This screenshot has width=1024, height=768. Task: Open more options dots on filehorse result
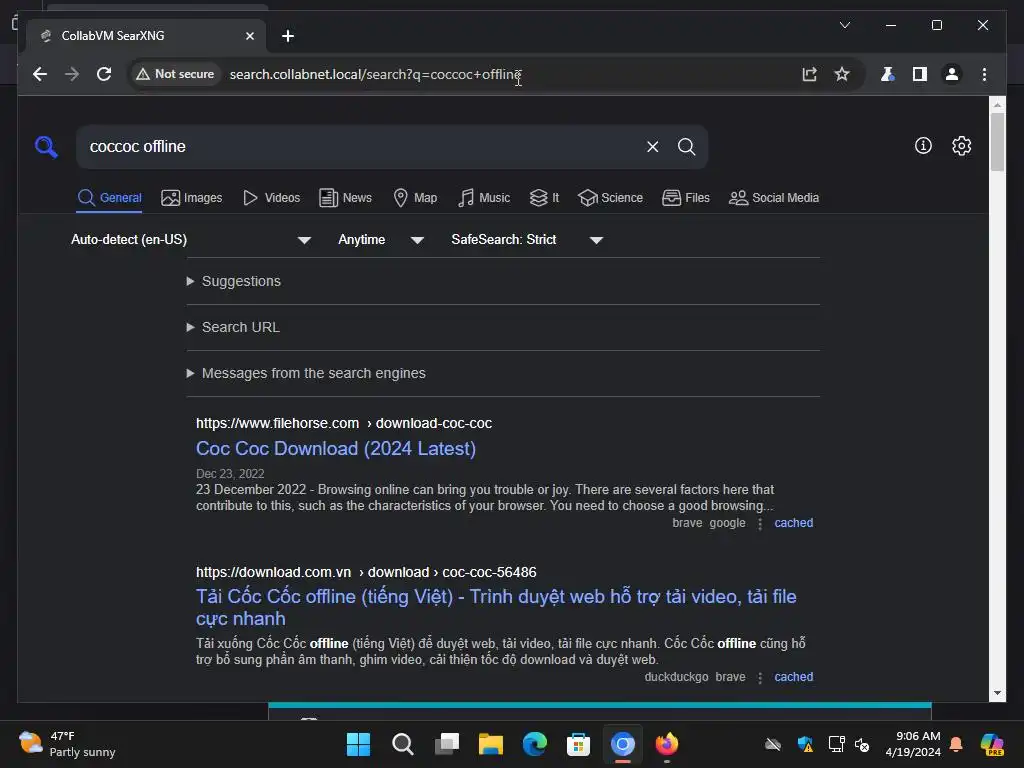pos(760,524)
